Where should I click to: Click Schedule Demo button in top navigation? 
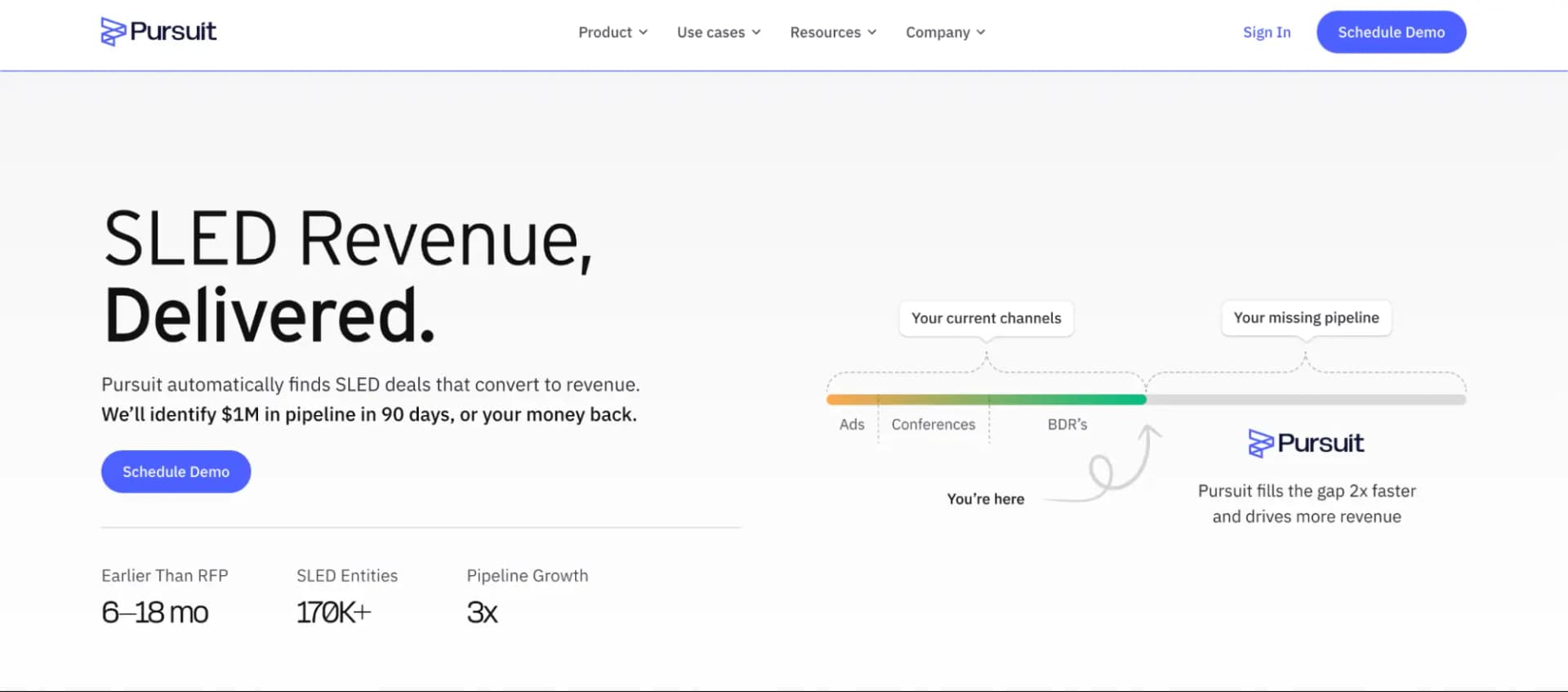[1391, 32]
